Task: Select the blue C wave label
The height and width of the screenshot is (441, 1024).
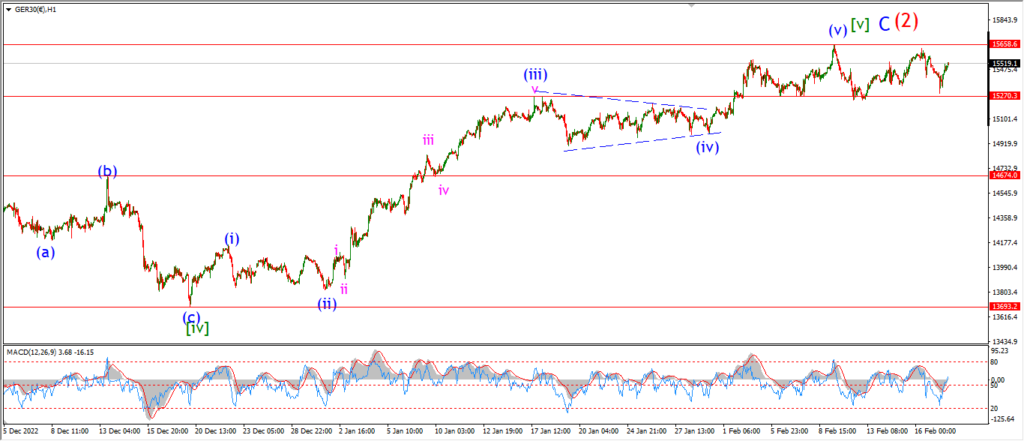Action: click(883, 24)
